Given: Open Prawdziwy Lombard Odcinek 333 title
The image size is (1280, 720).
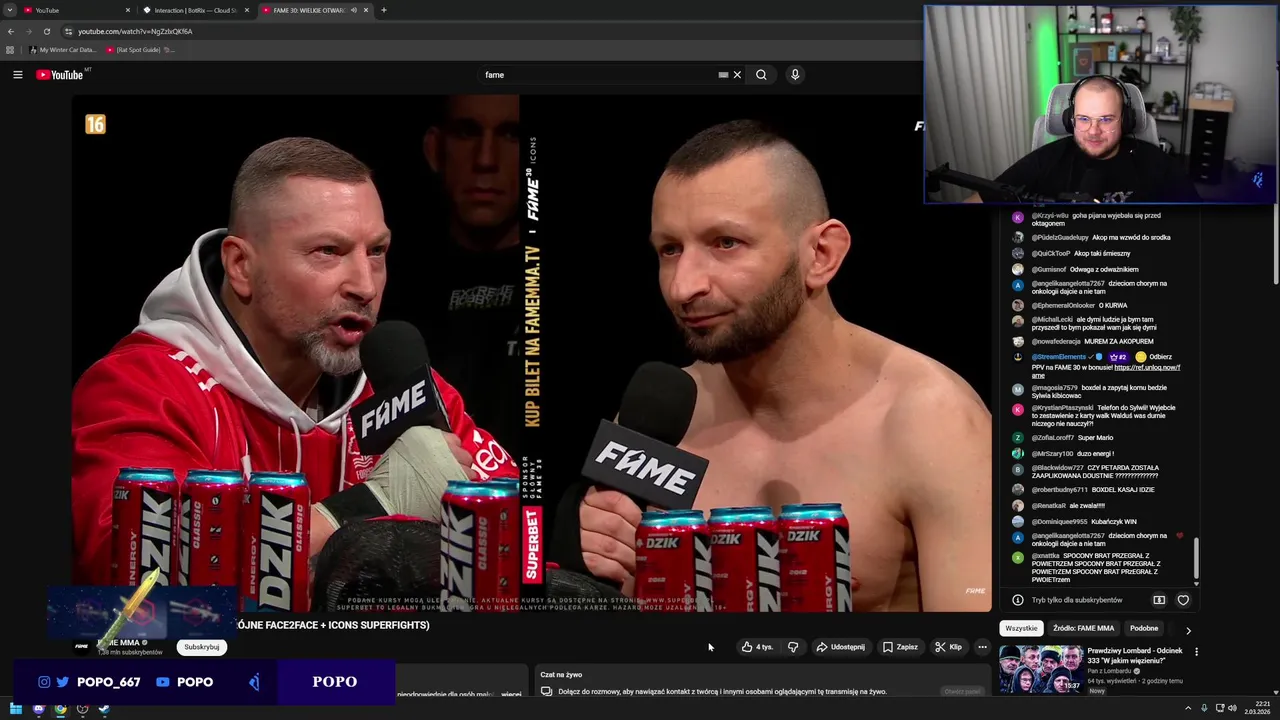Looking at the screenshot, I should (1134, 656).
